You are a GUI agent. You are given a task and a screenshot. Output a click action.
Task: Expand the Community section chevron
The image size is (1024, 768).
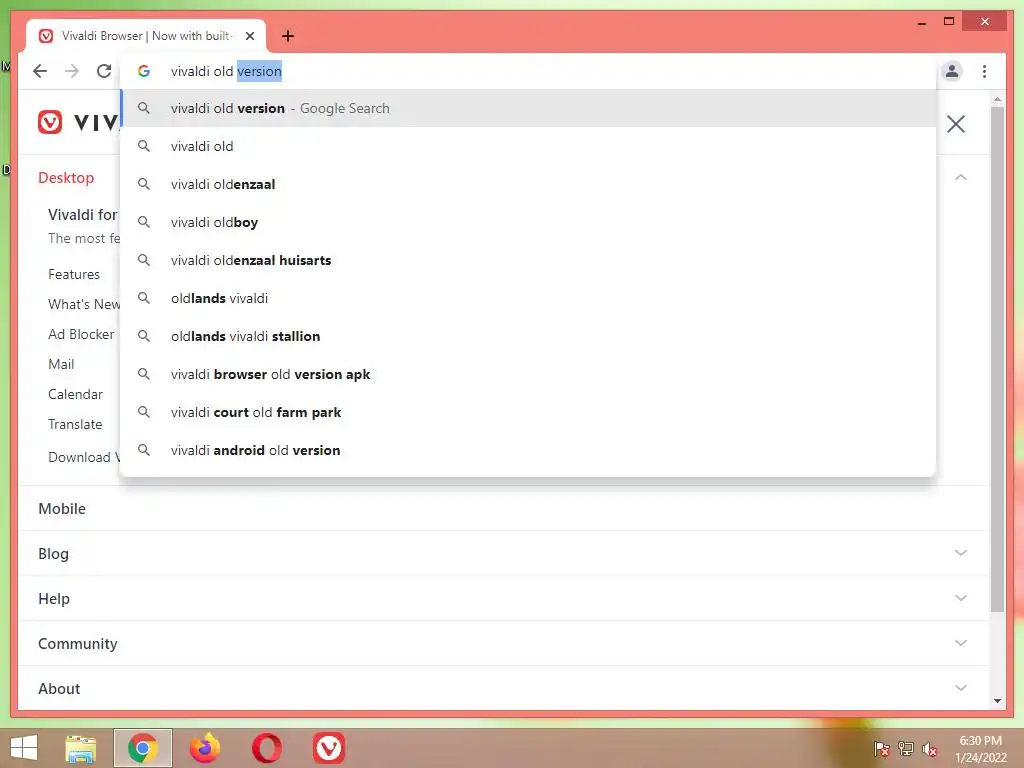(x=961, y=643)
